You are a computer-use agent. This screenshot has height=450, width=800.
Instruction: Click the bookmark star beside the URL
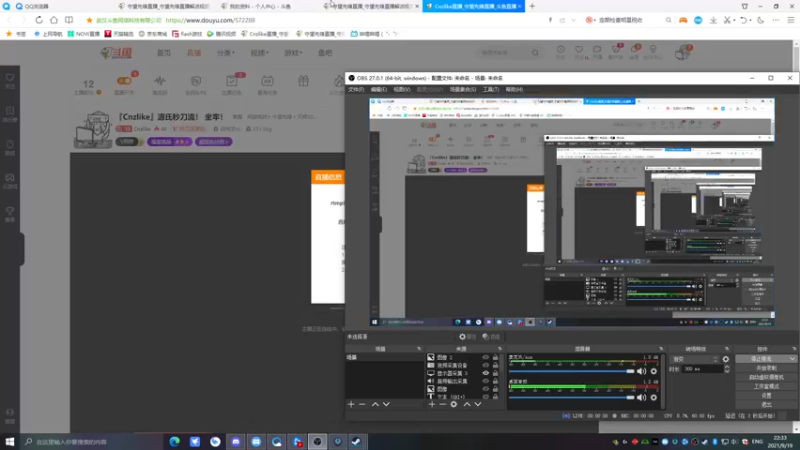89,20
